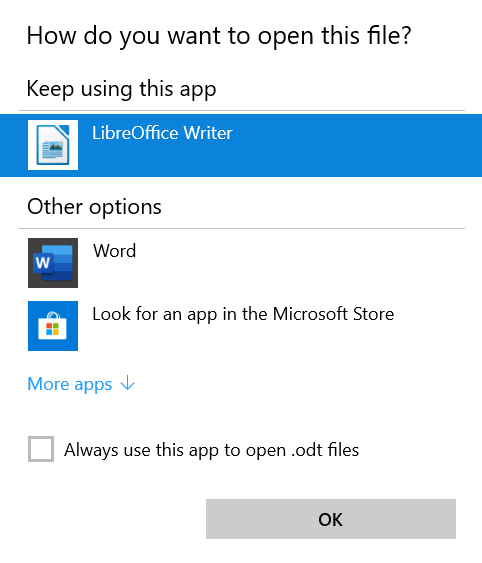
Task: Click the down arrow beside More apps
Action: click(128, 383)
